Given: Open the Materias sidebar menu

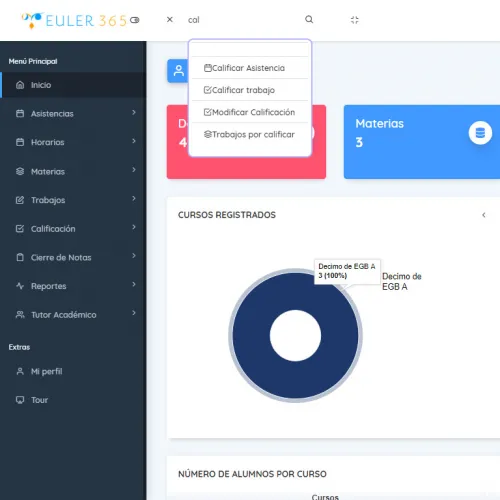Looking at the screenshot, I should tap(73, 171).
